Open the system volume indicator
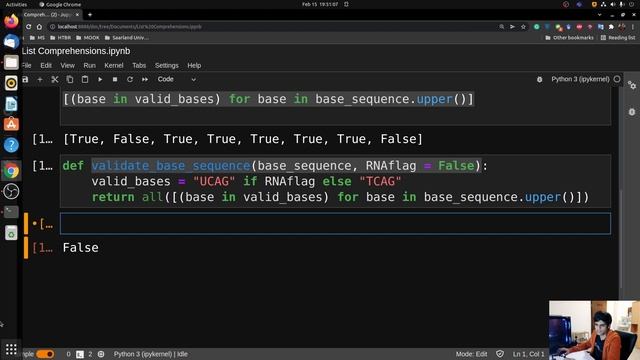640x360 pixels. point(613,4)
